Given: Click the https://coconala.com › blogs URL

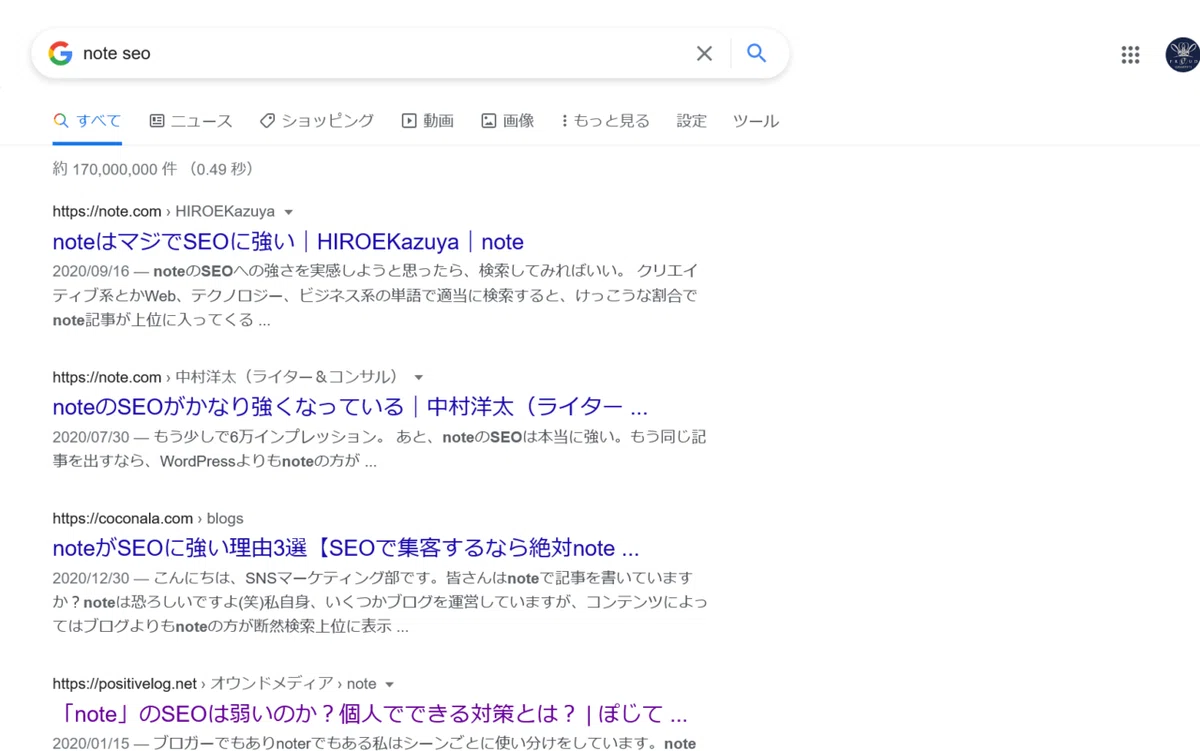Looking at the screenshot, I should [x=148, y=519].
